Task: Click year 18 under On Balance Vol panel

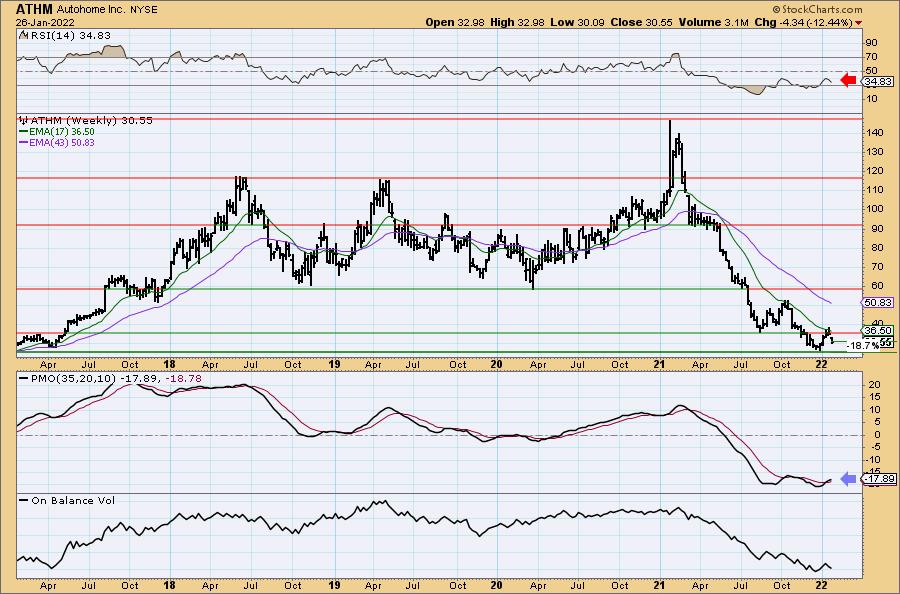Action: [169, 585]
